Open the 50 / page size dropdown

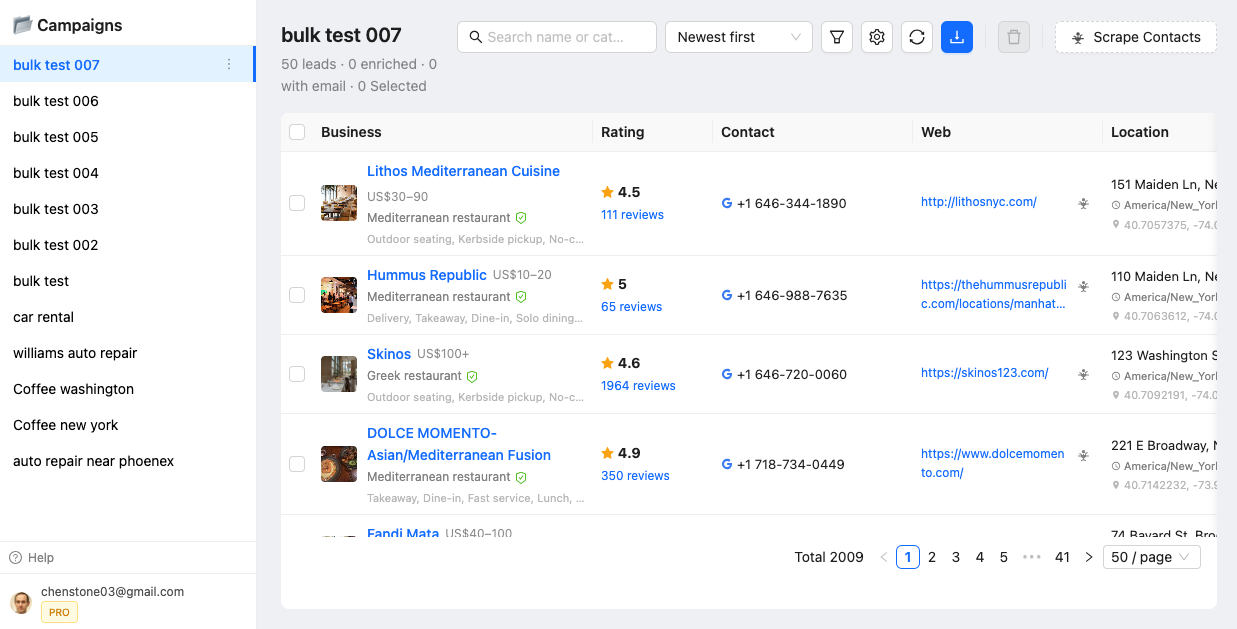[x=1152, y=557]
